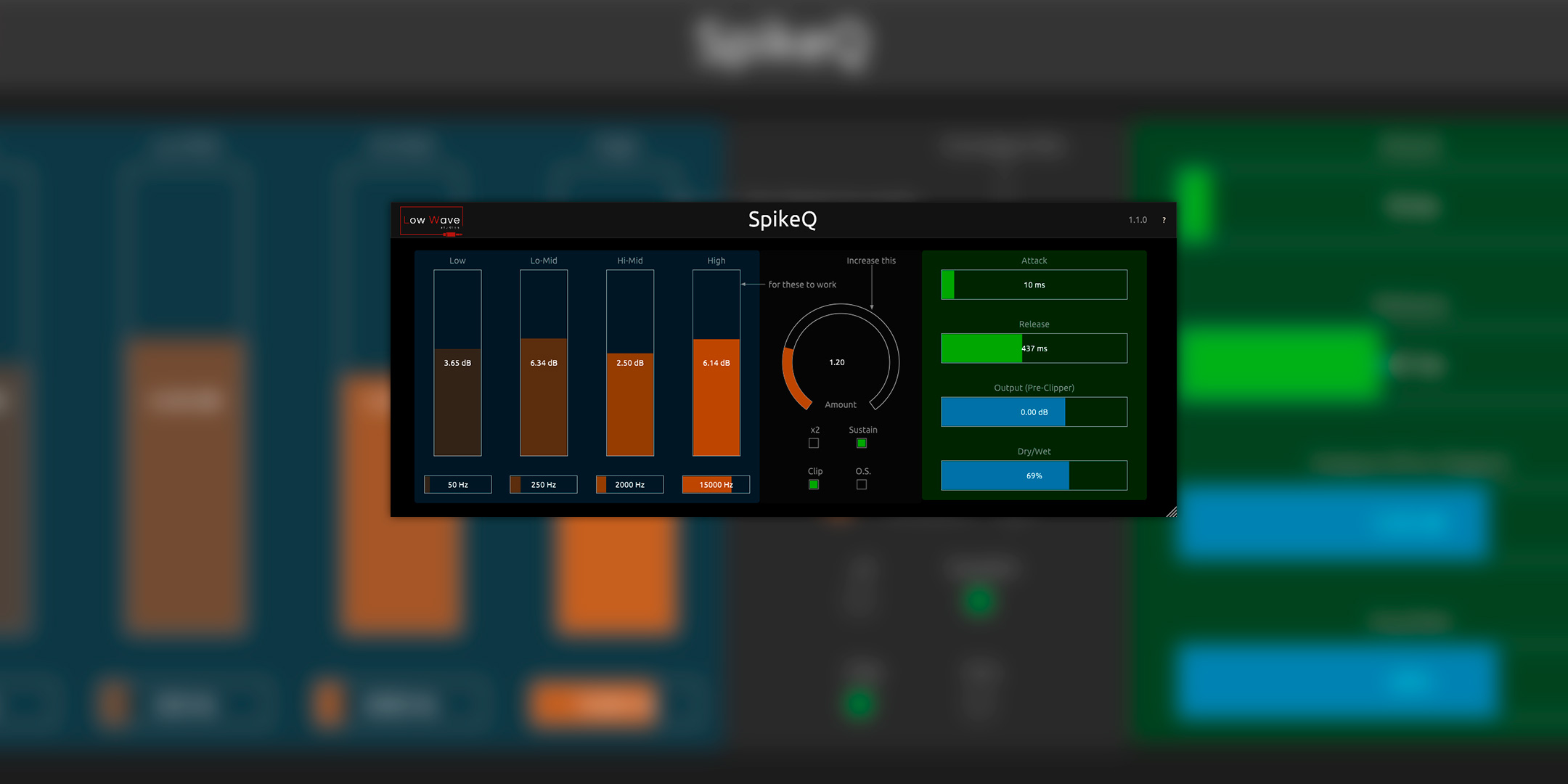Screen dimensions: 1568x784
Task: Click the Low band 3.65 dB gain bar
Action: pyautogui.click(x=457, y=363)
